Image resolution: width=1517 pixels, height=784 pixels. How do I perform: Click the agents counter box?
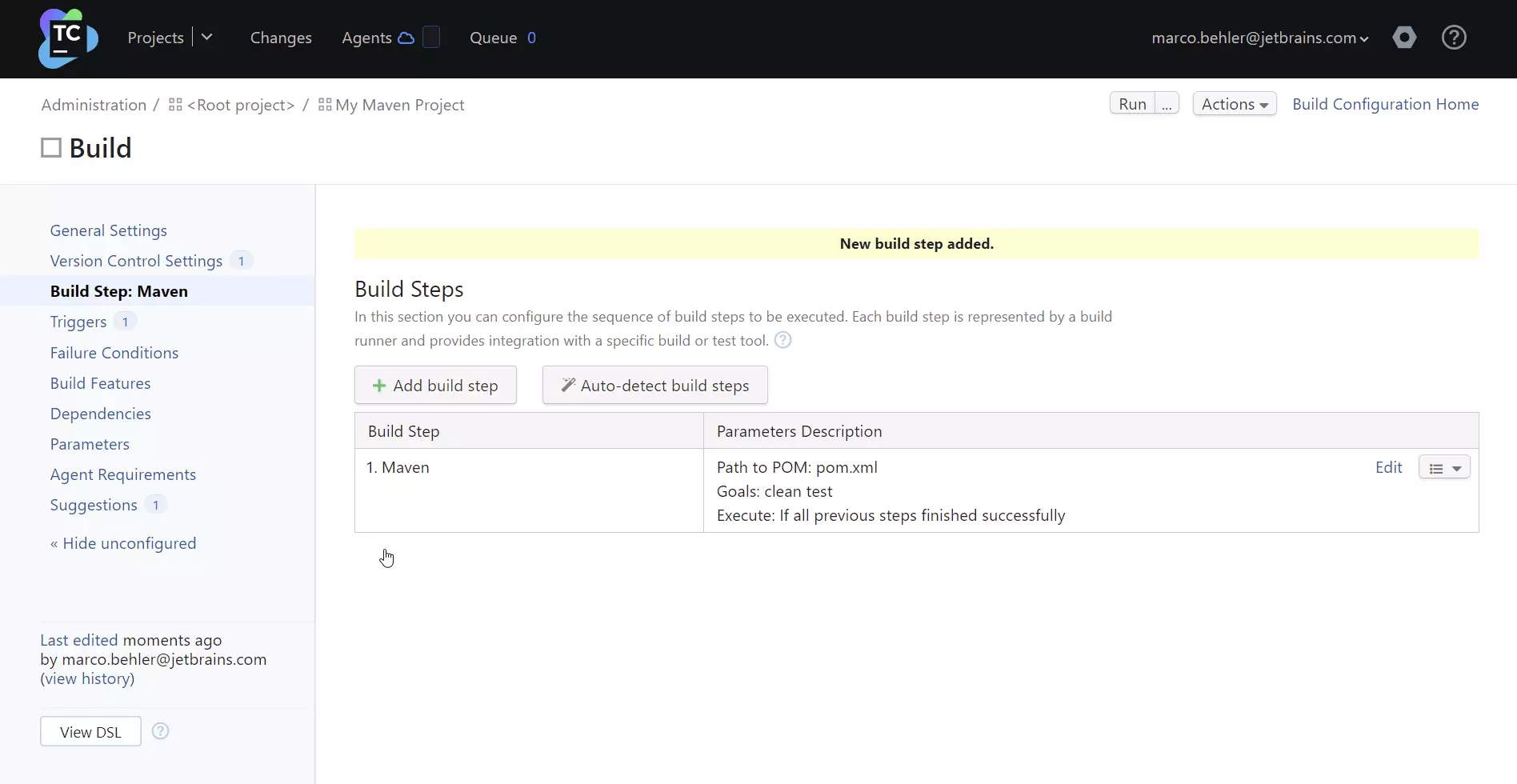(431, 38)
